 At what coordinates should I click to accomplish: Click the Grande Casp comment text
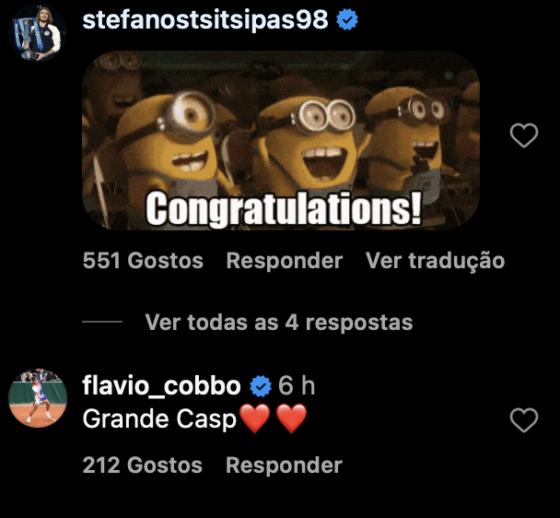[159, 419]
